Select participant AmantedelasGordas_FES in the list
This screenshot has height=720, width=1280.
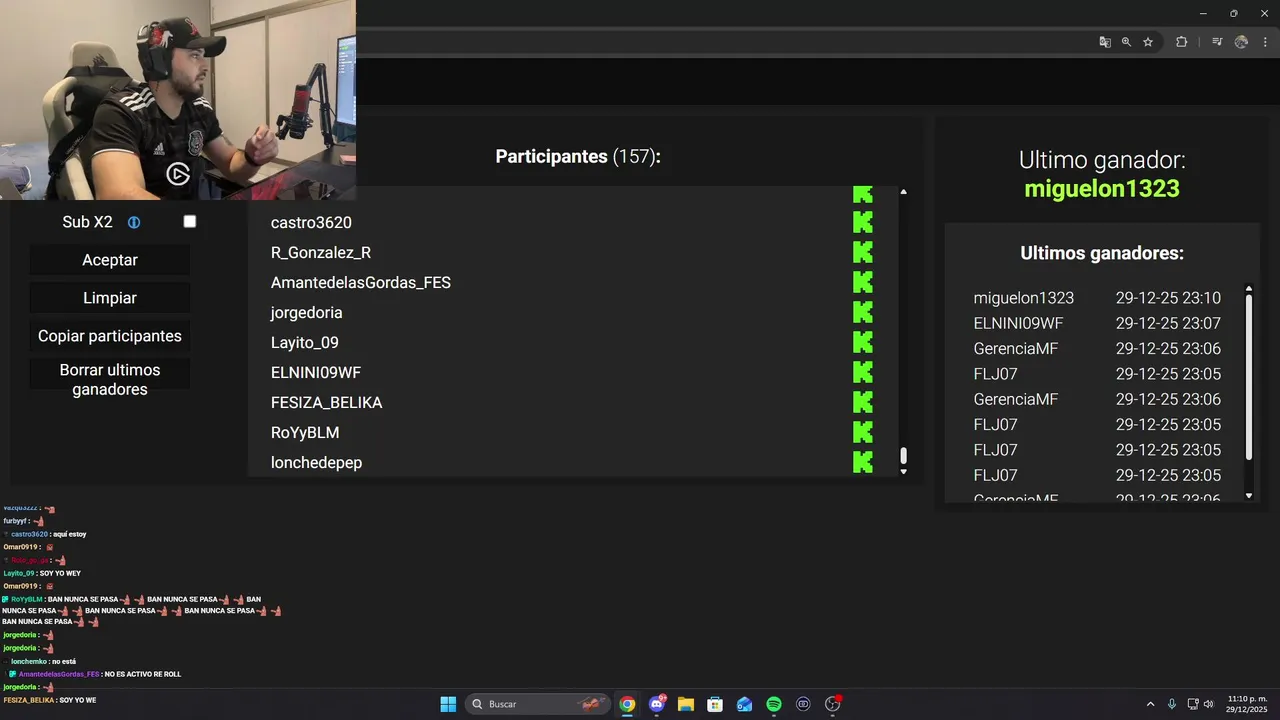click(361, 282)
